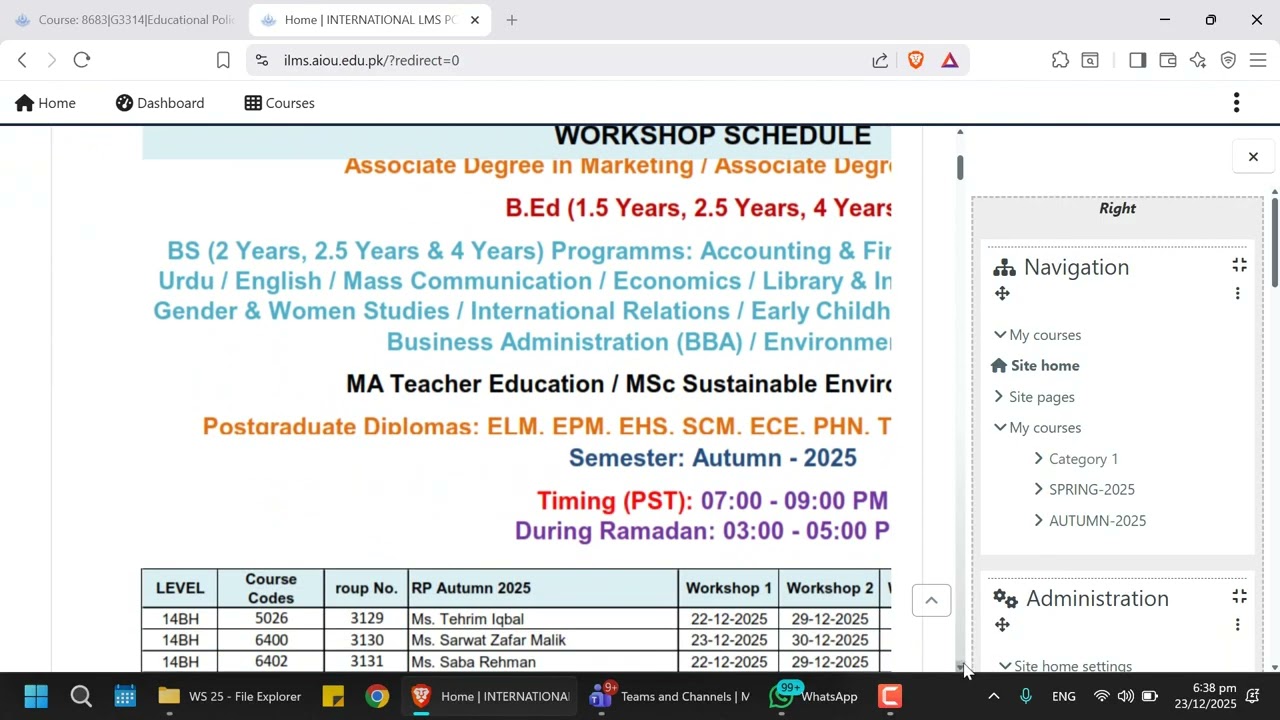The image size is (1280, 720).
Task: Click the back-to-top arrow button
Action: [x=931, y=600]
